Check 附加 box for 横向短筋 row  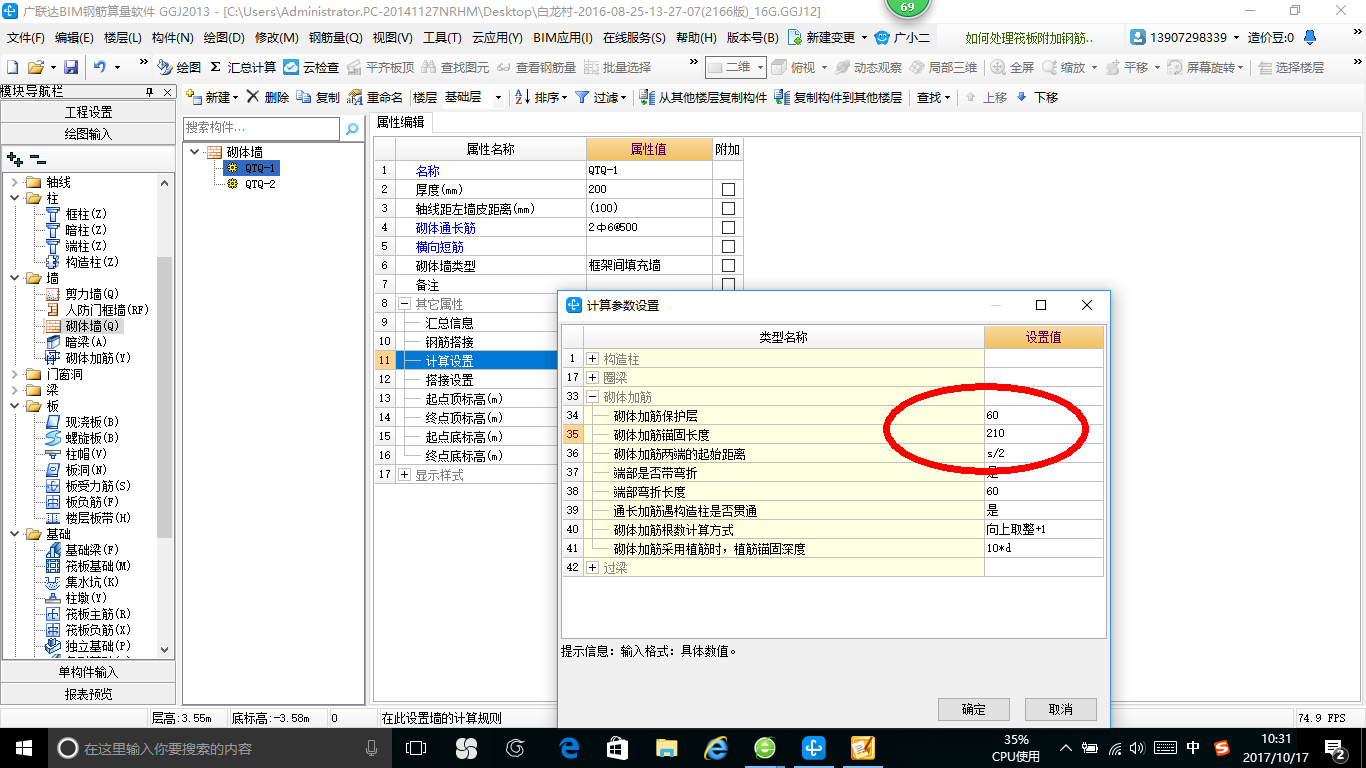click(x=728, y=247)
